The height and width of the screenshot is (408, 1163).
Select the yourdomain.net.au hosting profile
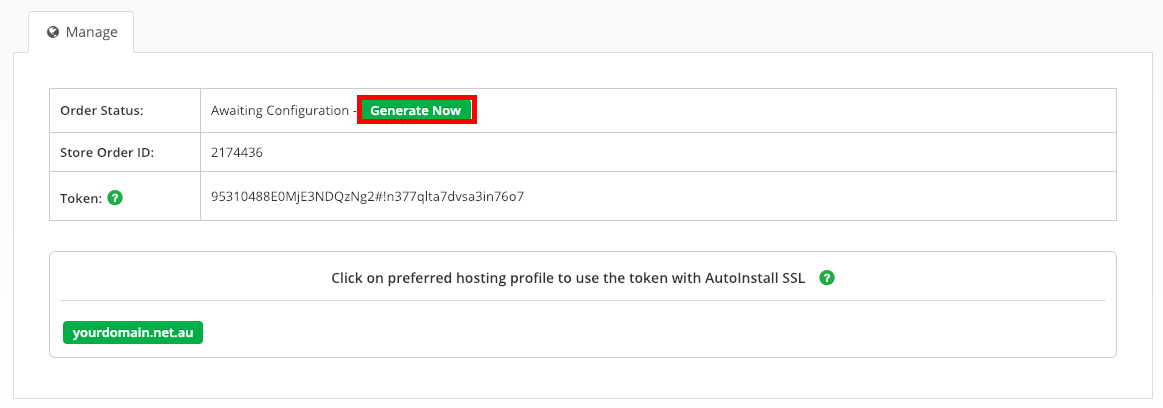pyautogui.click(x=133, y=332)
